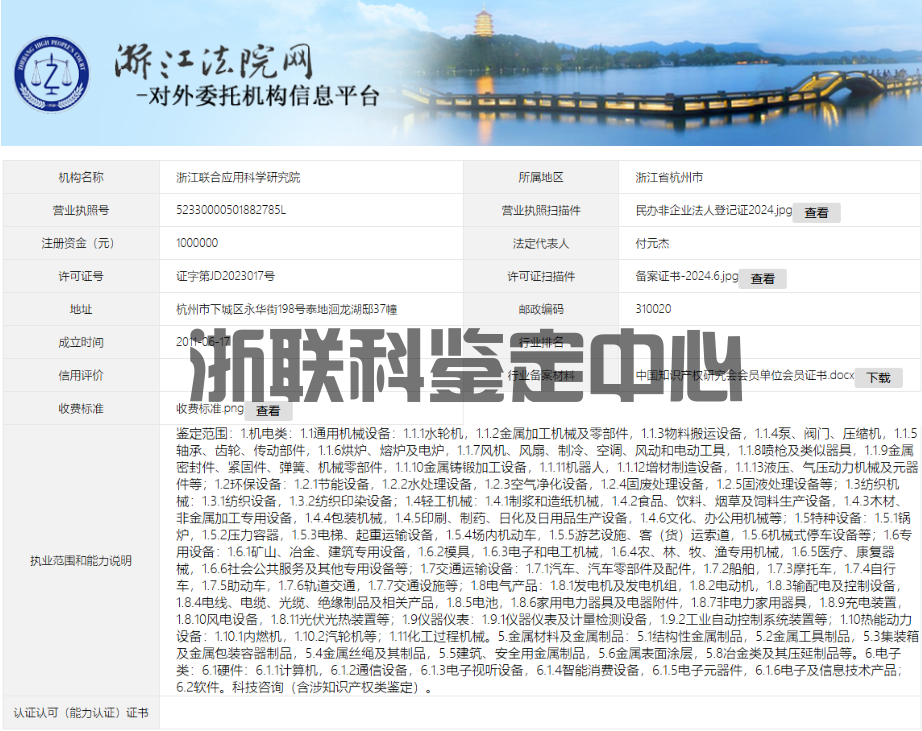
Task: Click the 邮政编码 label cell
Action: click(x=541, y=309)
